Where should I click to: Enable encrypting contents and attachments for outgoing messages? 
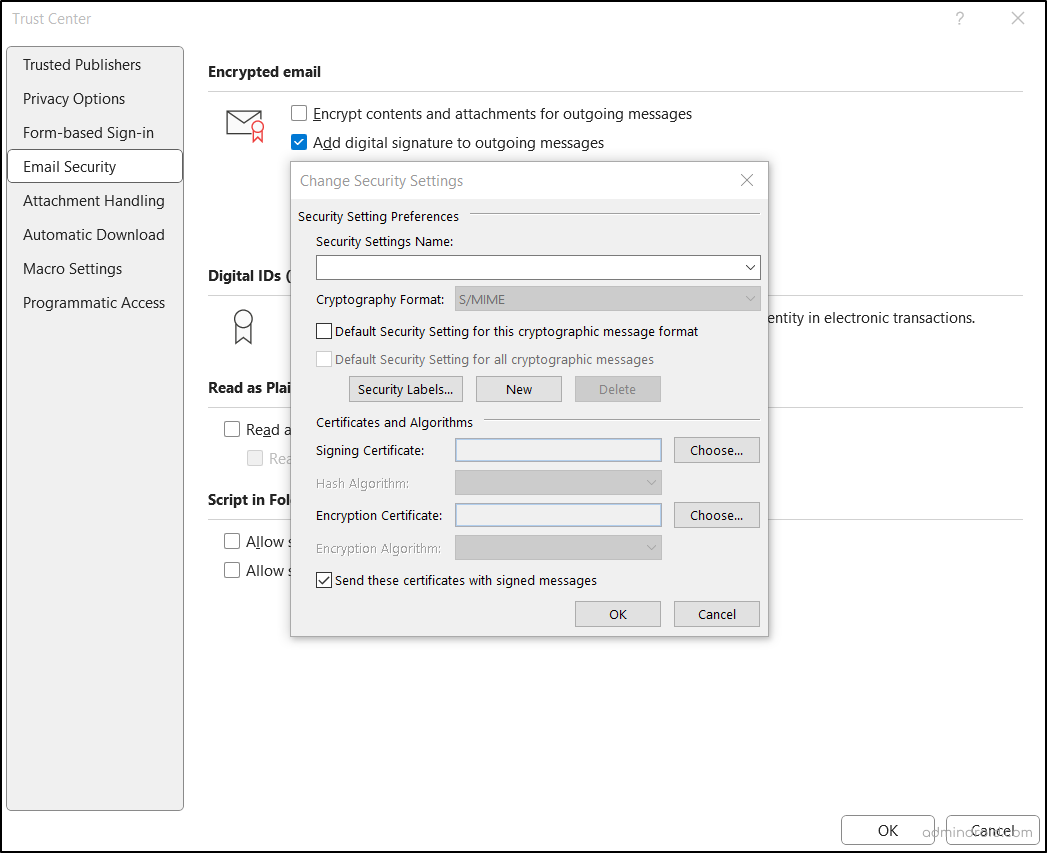298,114
